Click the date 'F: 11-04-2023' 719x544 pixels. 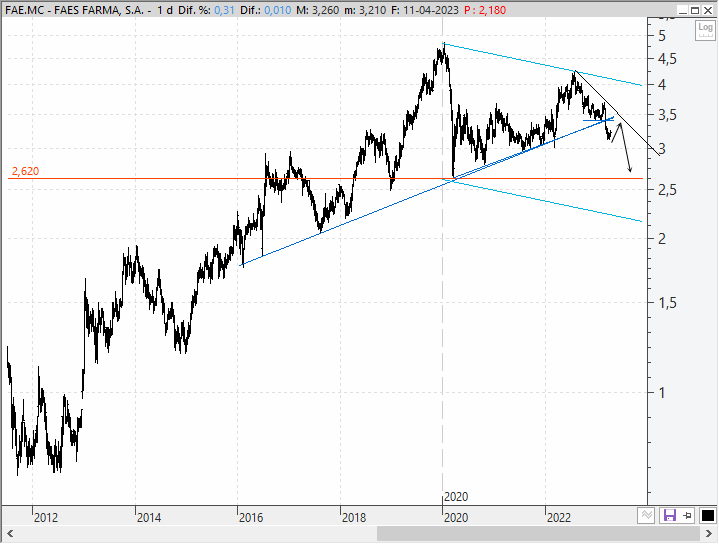(425, 10)
